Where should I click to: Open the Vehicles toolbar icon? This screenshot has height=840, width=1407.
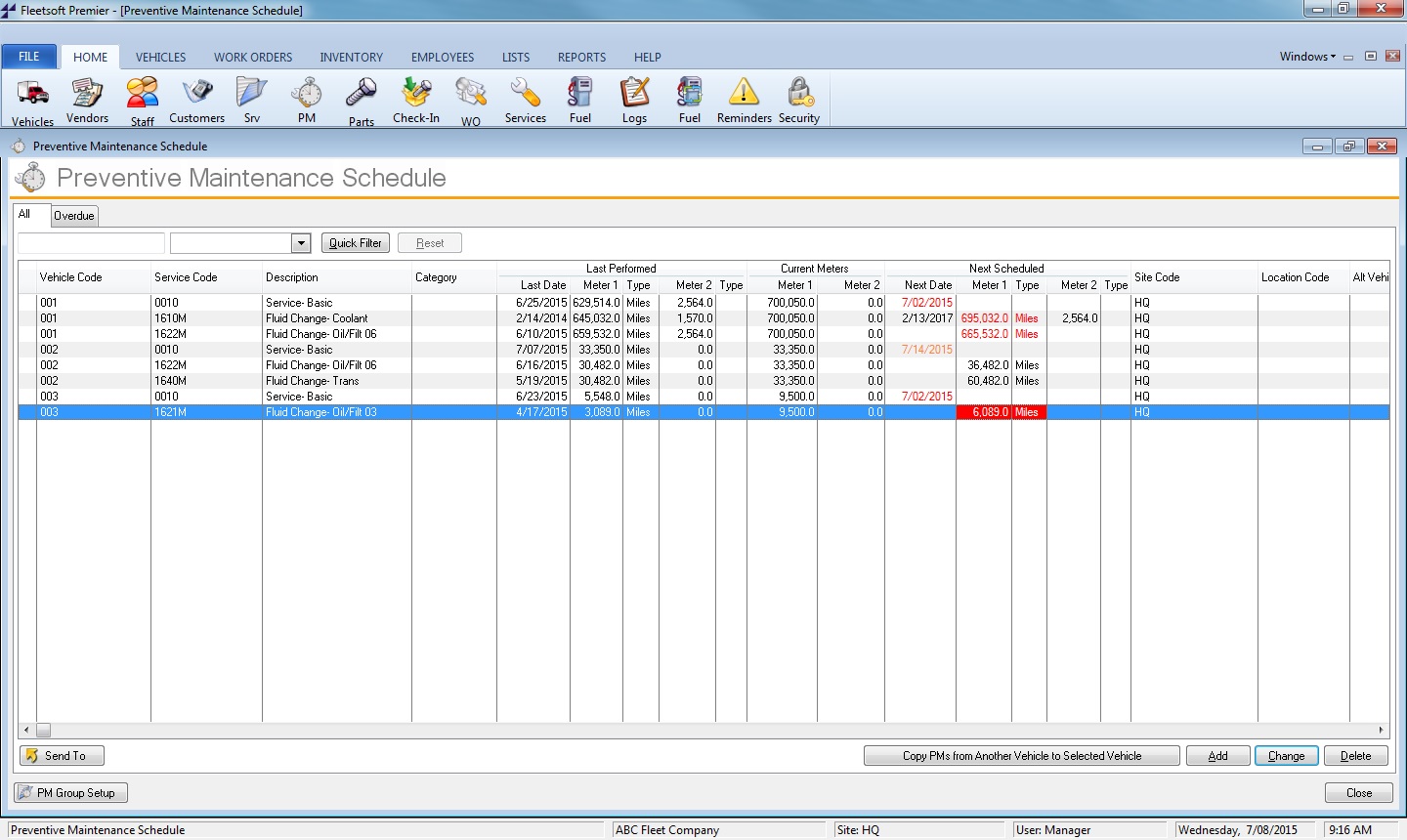point(32,102)
